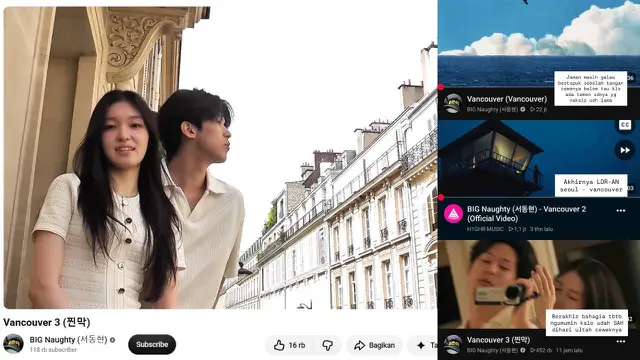This screenshot has width=640, height=360.
Task: Click the 16 rb like count
Action: pyautogui.click(x=297, y=345)
